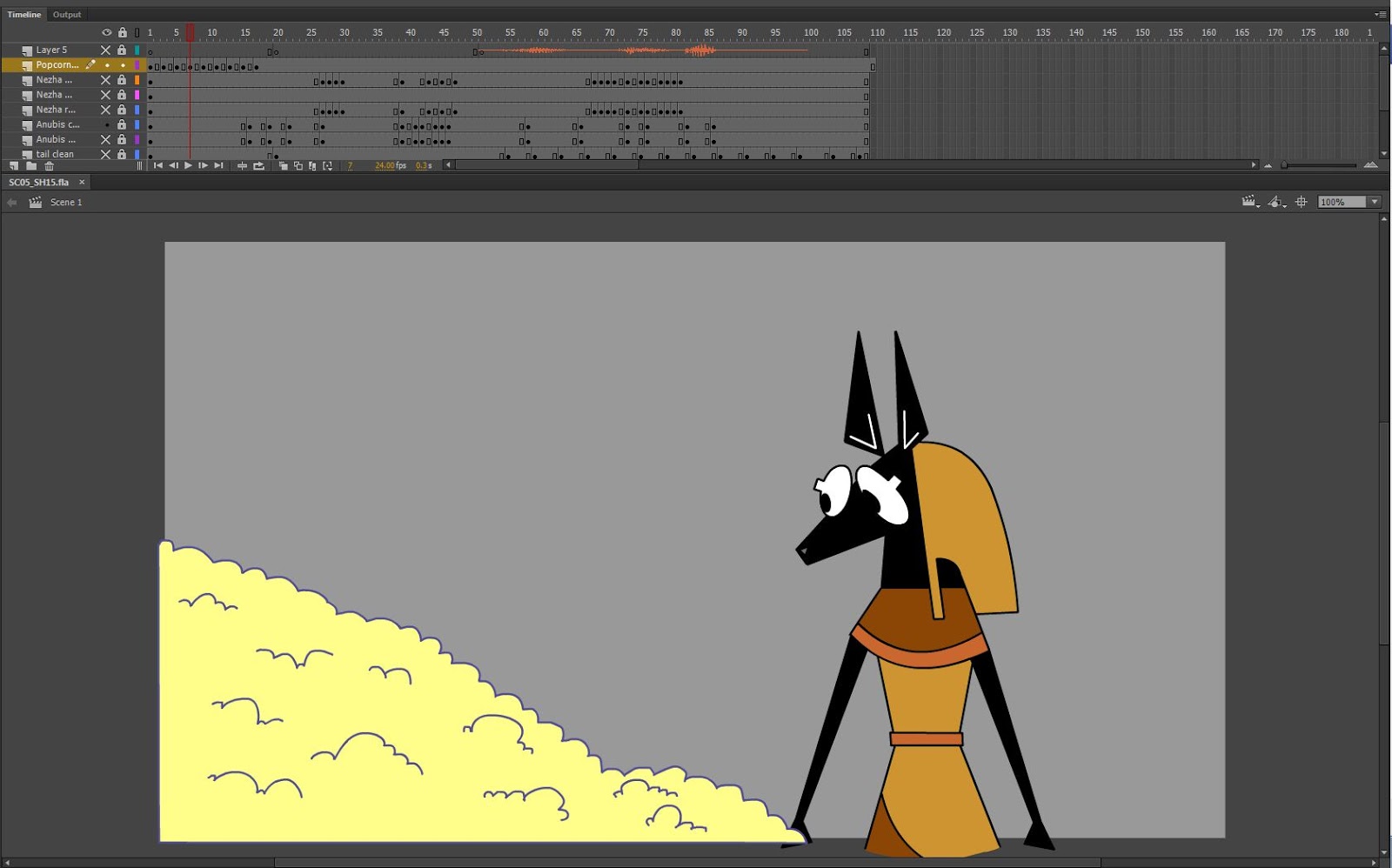The height and width of the screenshot is (868, 1392).
Task: Select the Layer 5 layer
Action: click(51, 50)
